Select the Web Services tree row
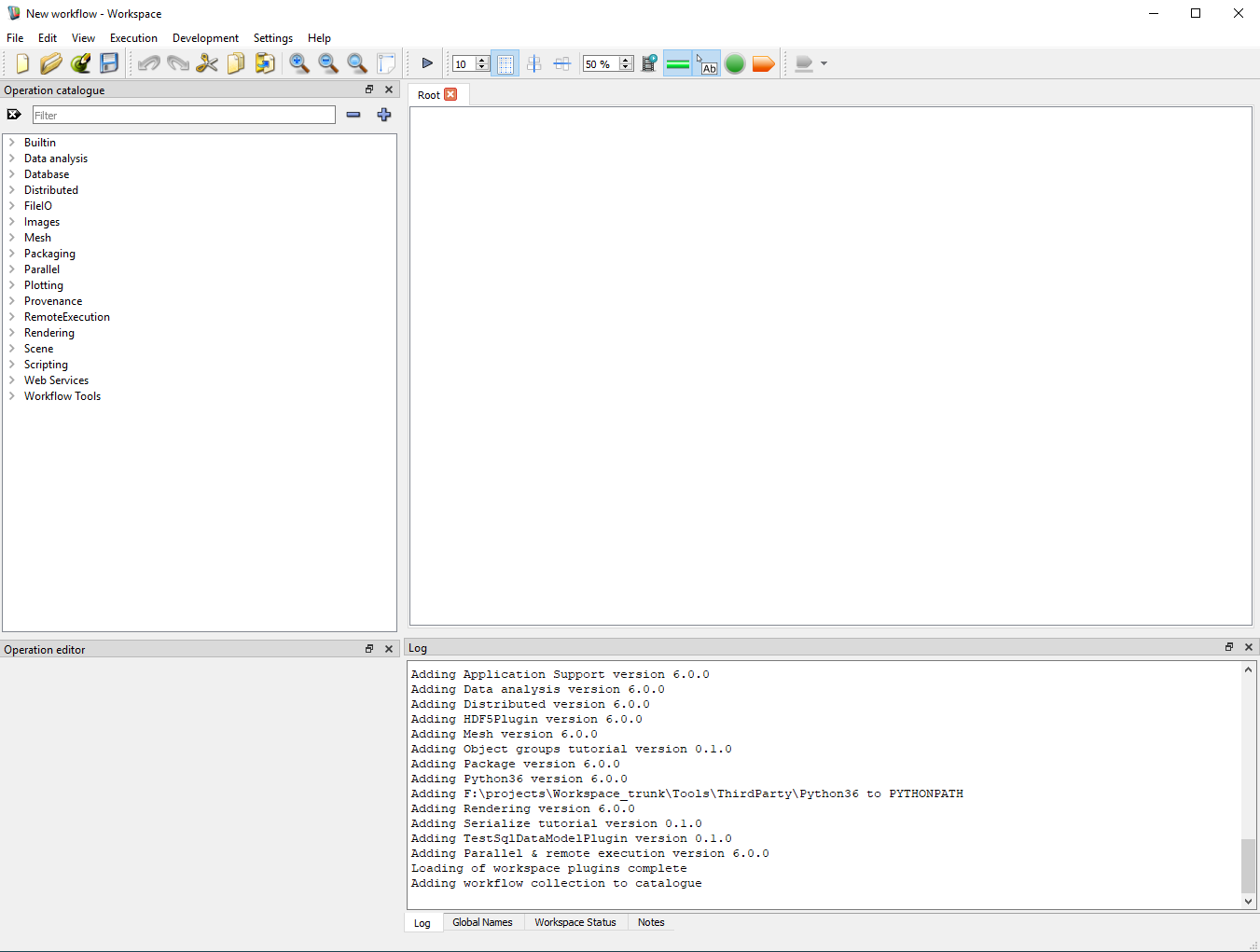The height and width of the screenshot is (952, 1260). pos(200,380)
